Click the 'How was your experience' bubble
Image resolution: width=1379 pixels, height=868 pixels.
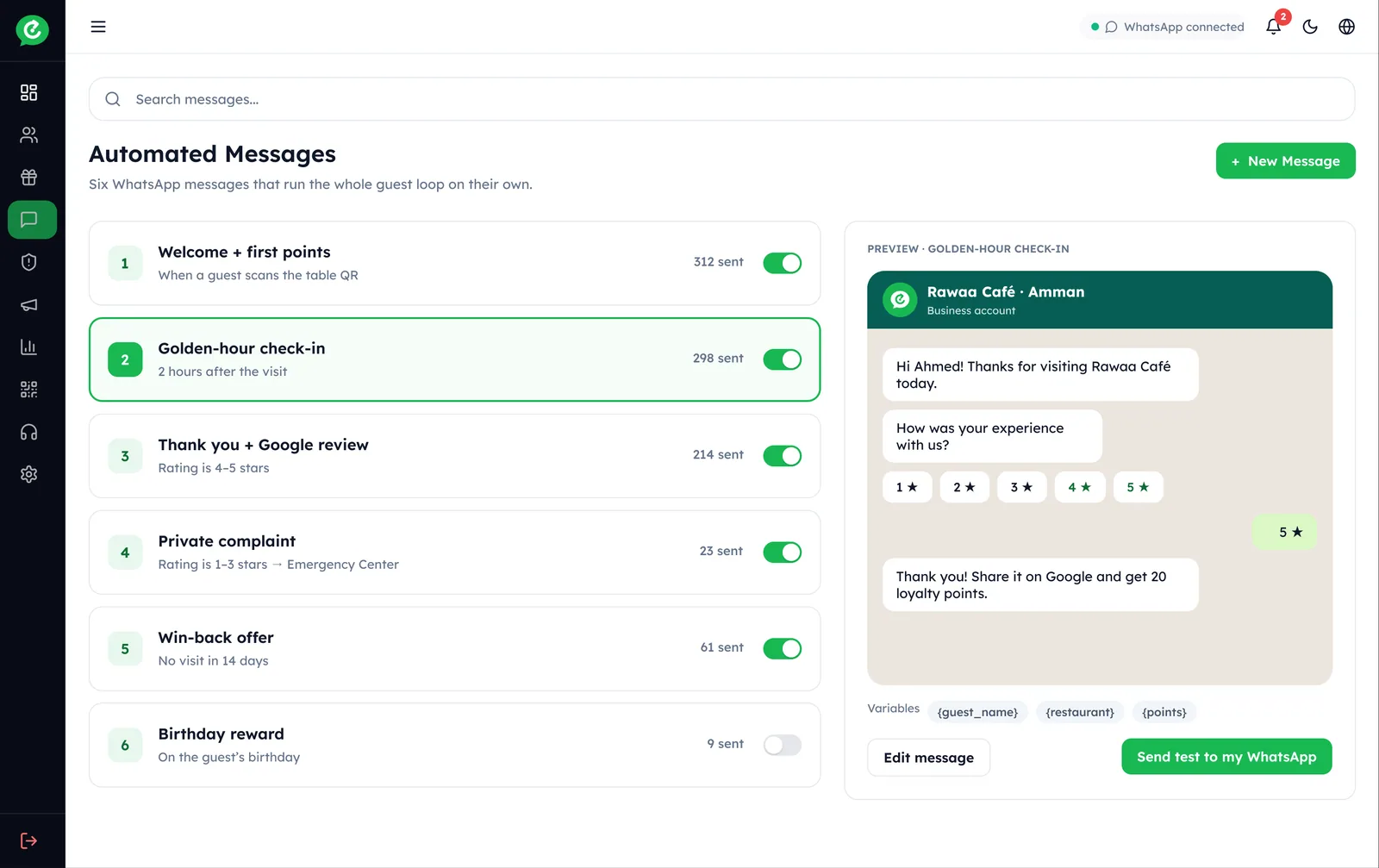992,436
